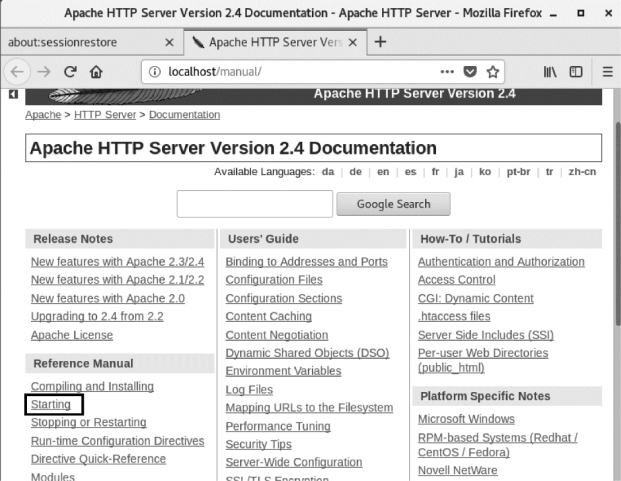Click the Google Search button
Image resolution: width=621 pixels, height=481 pixels.
click(x=393, y=204)
